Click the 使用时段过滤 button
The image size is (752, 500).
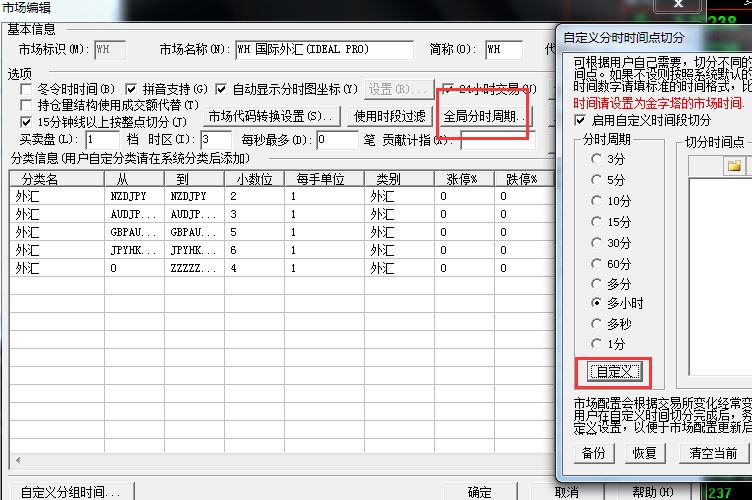point(389,116)
